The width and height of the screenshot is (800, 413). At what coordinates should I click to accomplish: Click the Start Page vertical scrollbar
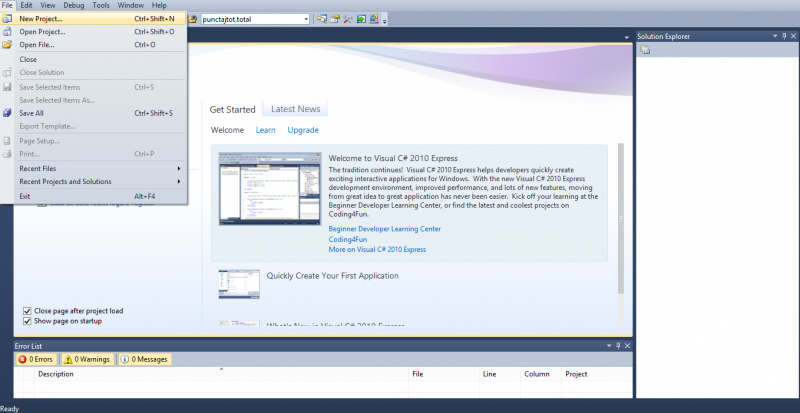click(621, 218)
